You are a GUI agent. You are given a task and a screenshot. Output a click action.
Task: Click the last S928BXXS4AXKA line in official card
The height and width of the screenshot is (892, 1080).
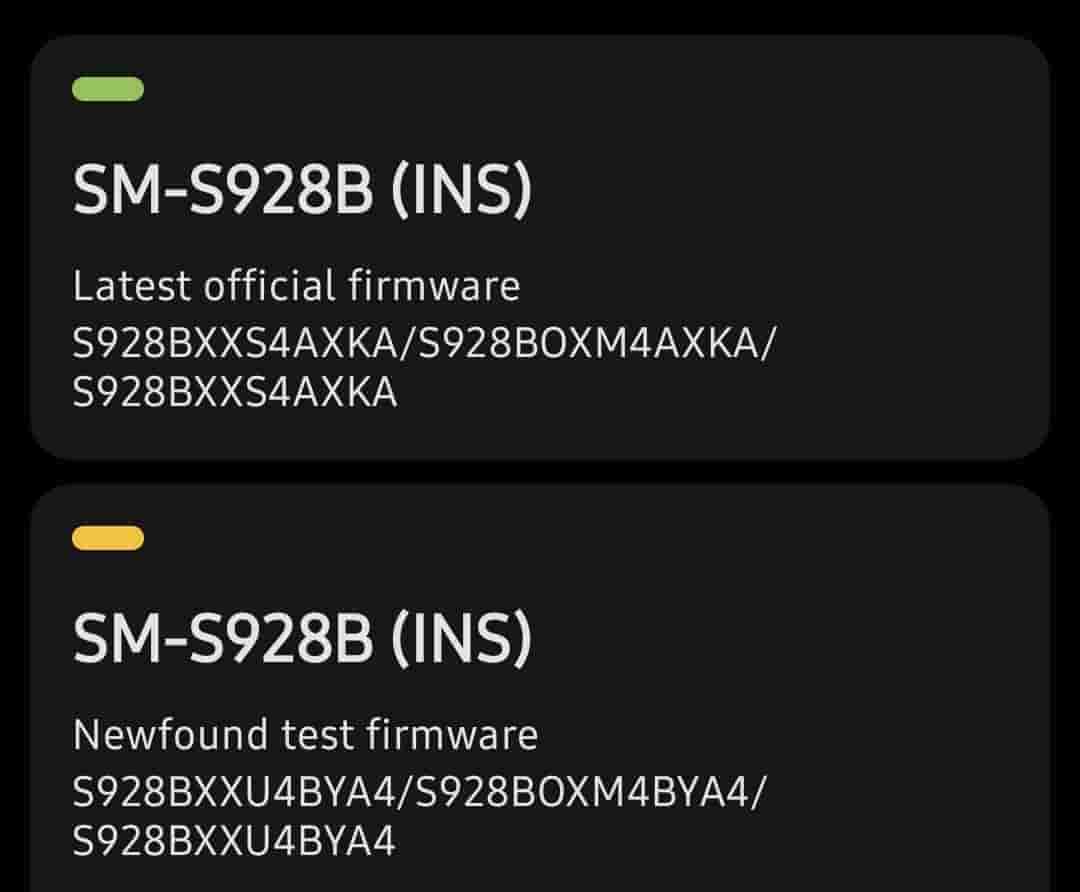pyautogui.click(x=235, y=393)
